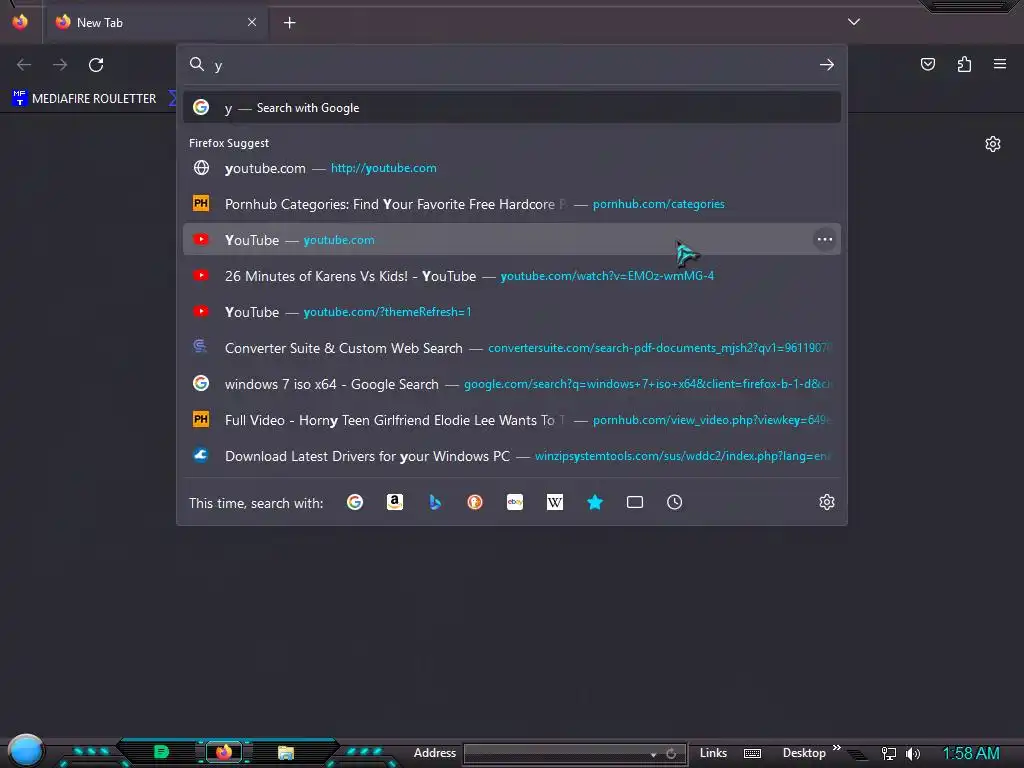Open the Firefox application menu

pyautogui.click(x=1000, y=64)
